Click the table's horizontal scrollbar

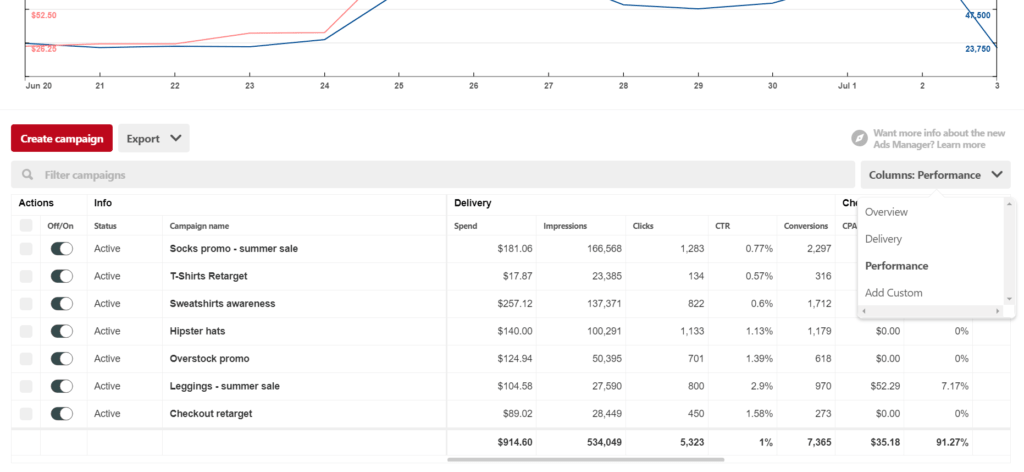coord(584,460)
